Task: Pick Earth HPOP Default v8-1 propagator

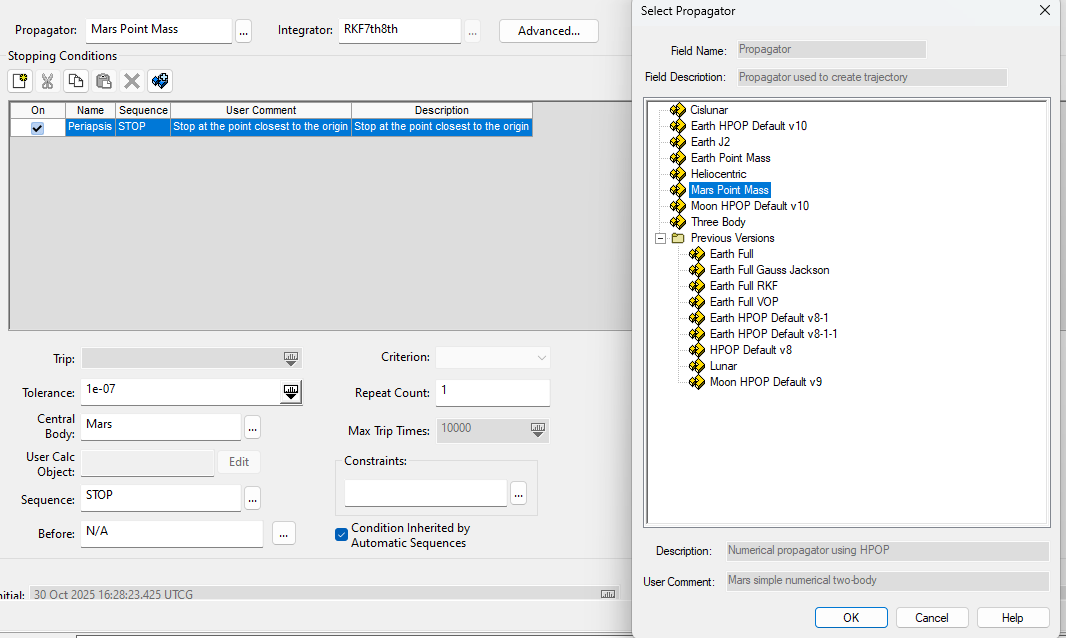Action: [768, 318]
